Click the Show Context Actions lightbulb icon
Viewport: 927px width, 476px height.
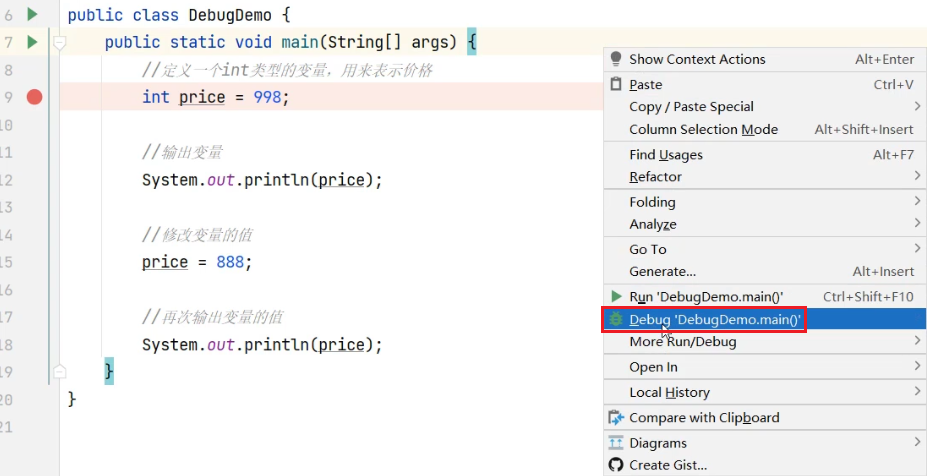pyautogui.click(x=615, y=59)
